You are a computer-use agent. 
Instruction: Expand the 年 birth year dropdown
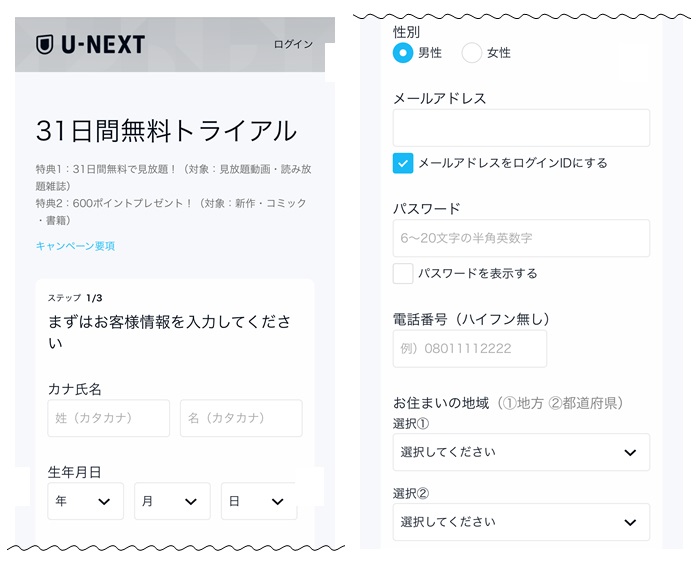point(85,501)
